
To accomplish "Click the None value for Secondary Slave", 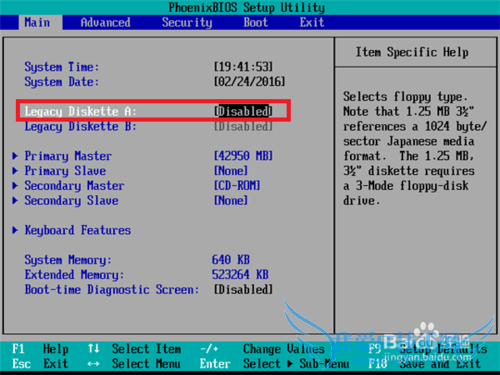I will click(x=231, y=201).
